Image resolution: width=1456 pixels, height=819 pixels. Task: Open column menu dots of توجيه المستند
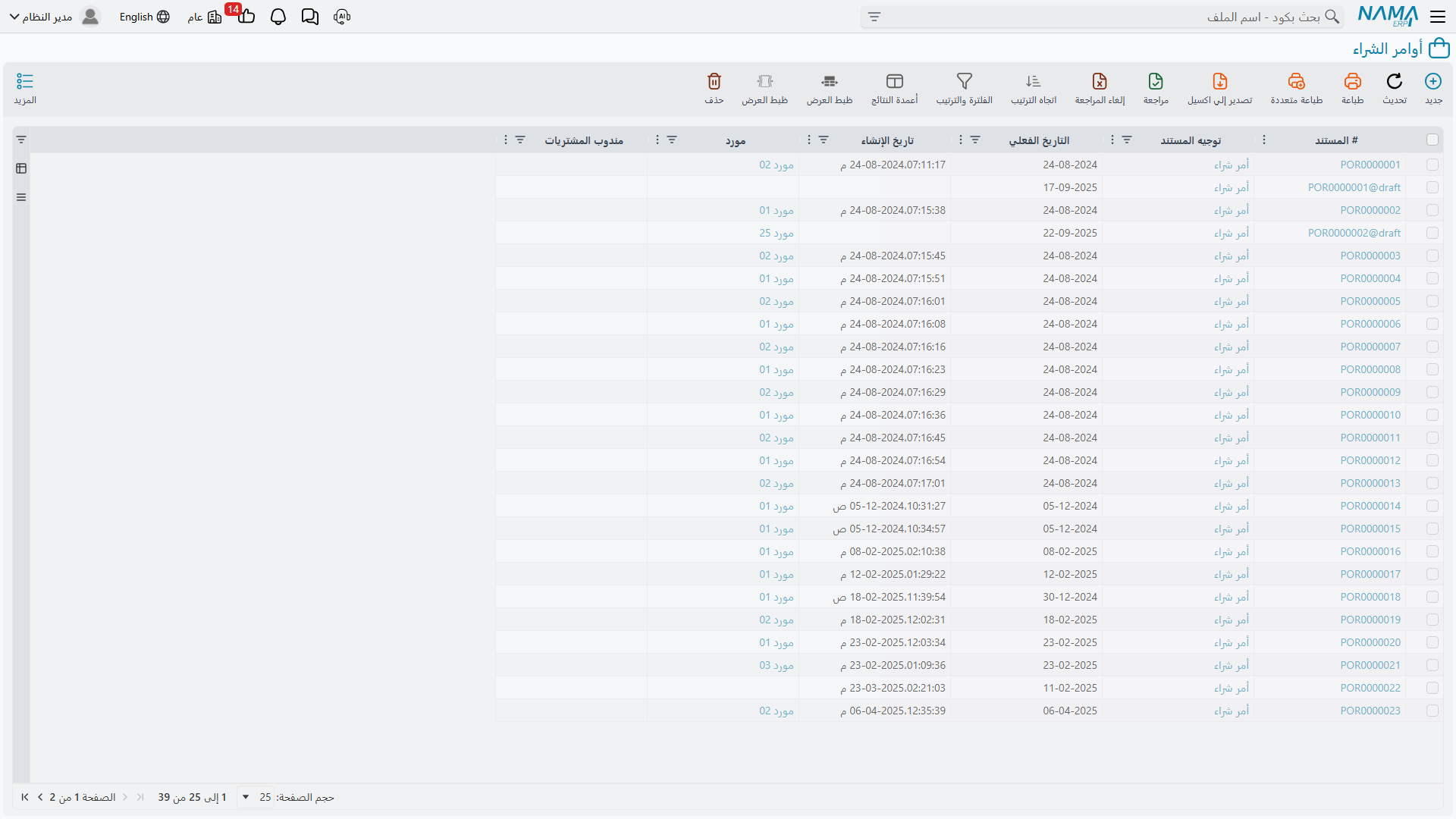coord(1112,140)
